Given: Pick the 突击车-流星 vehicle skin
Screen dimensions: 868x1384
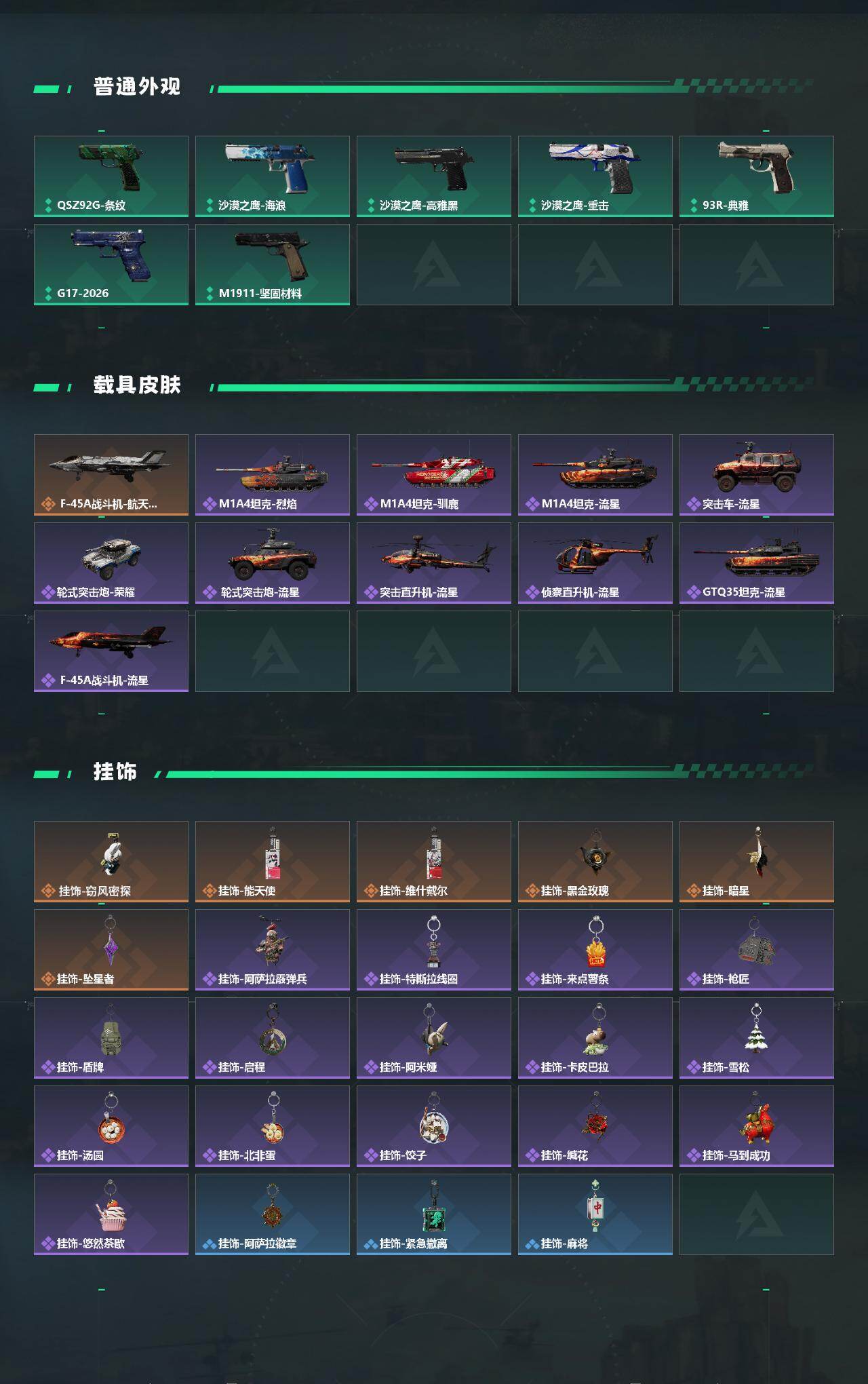Looking at the screenshot, I should click(x=757, y=475).
